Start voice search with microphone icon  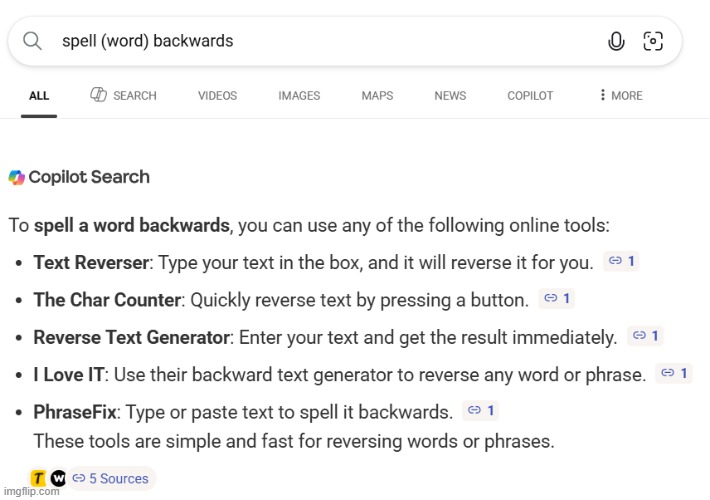coord(616,41)
